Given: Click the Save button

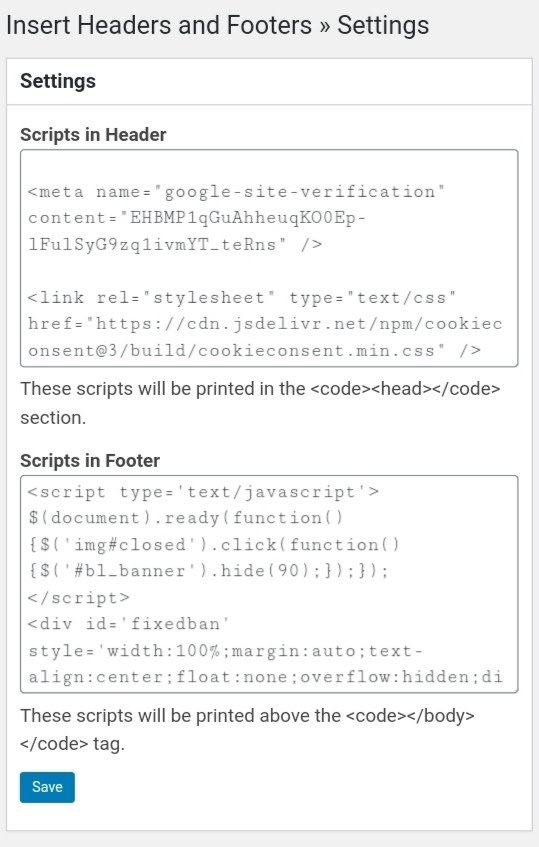Looking at the screenshot, I should 47,787.
